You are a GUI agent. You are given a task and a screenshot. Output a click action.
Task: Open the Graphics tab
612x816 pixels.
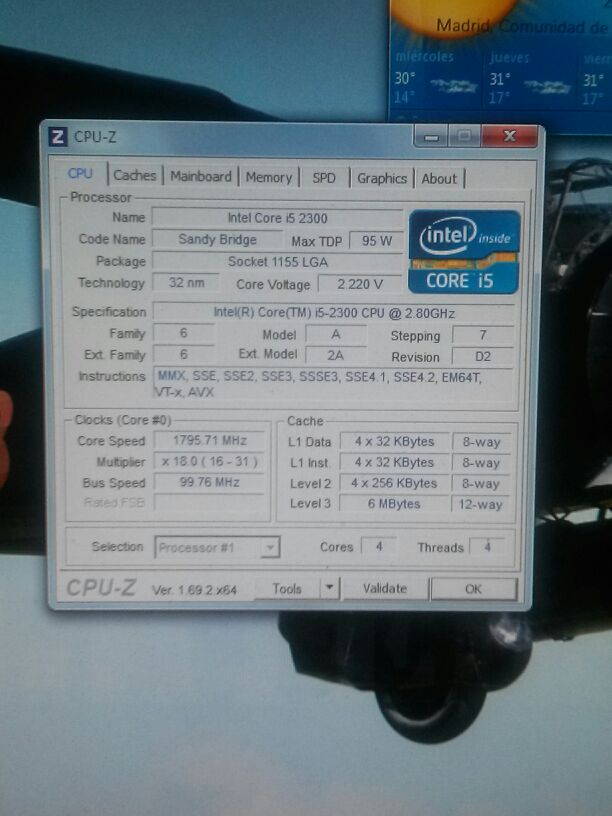point(382,178)
